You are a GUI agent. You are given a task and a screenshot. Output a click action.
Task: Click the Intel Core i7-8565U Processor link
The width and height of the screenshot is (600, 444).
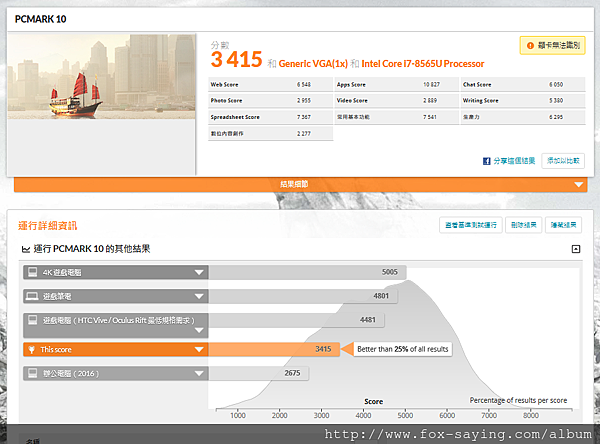coord(423,64)
